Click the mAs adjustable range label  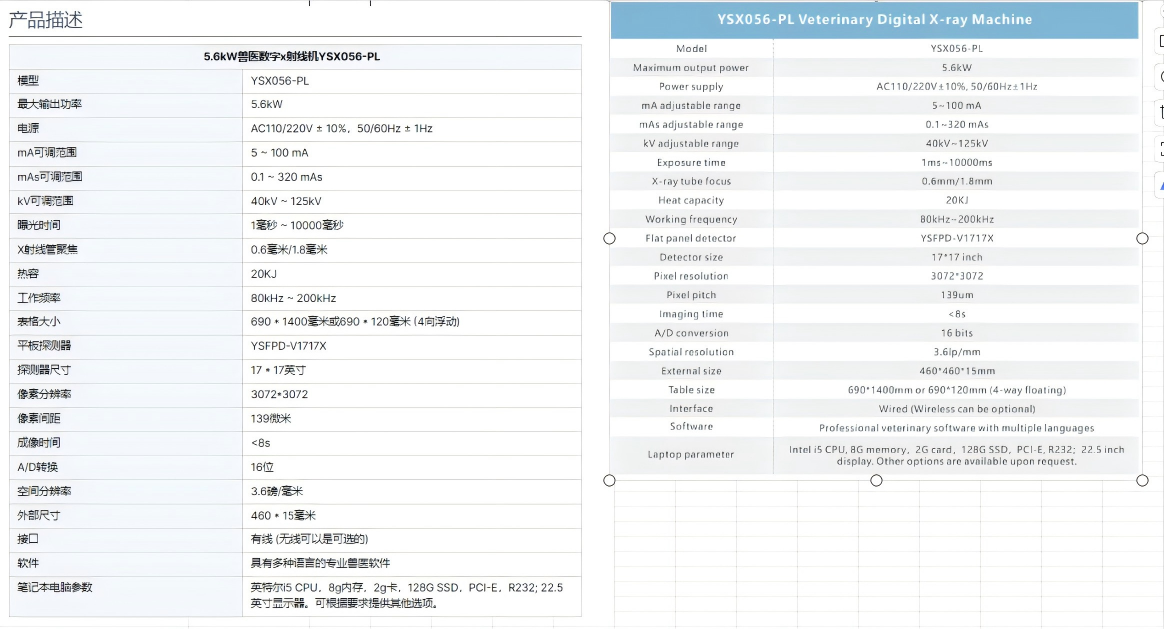point(691,124)
